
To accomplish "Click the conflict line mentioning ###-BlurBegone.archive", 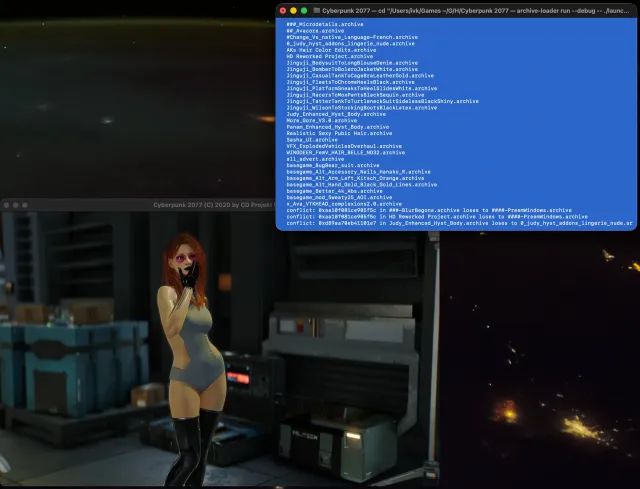I will coord(429,210).
